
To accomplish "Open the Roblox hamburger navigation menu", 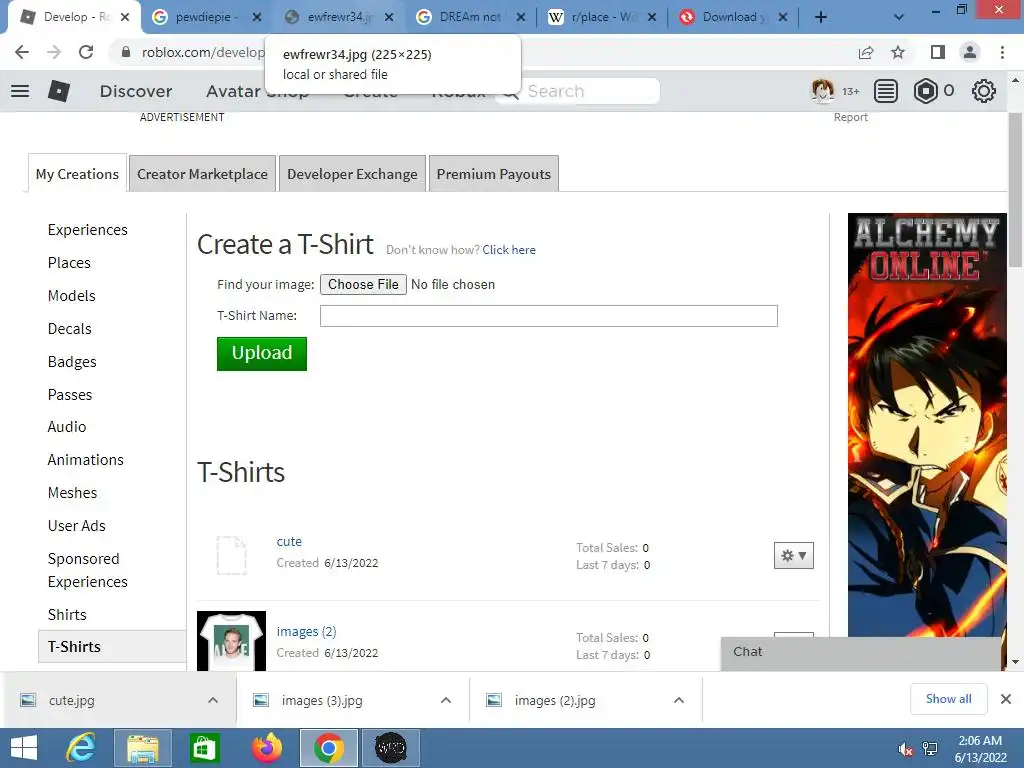I will click(x=20, y=91).
